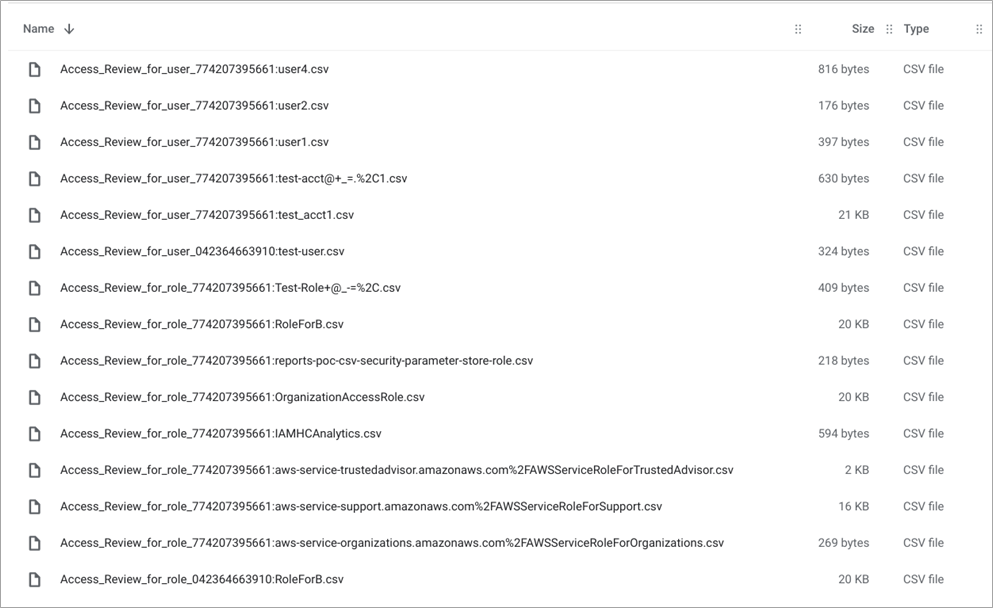993x608 pixels.
Task: Click file icon for 042364663910:RoleForB.csv
Action: tap(35, 580)
